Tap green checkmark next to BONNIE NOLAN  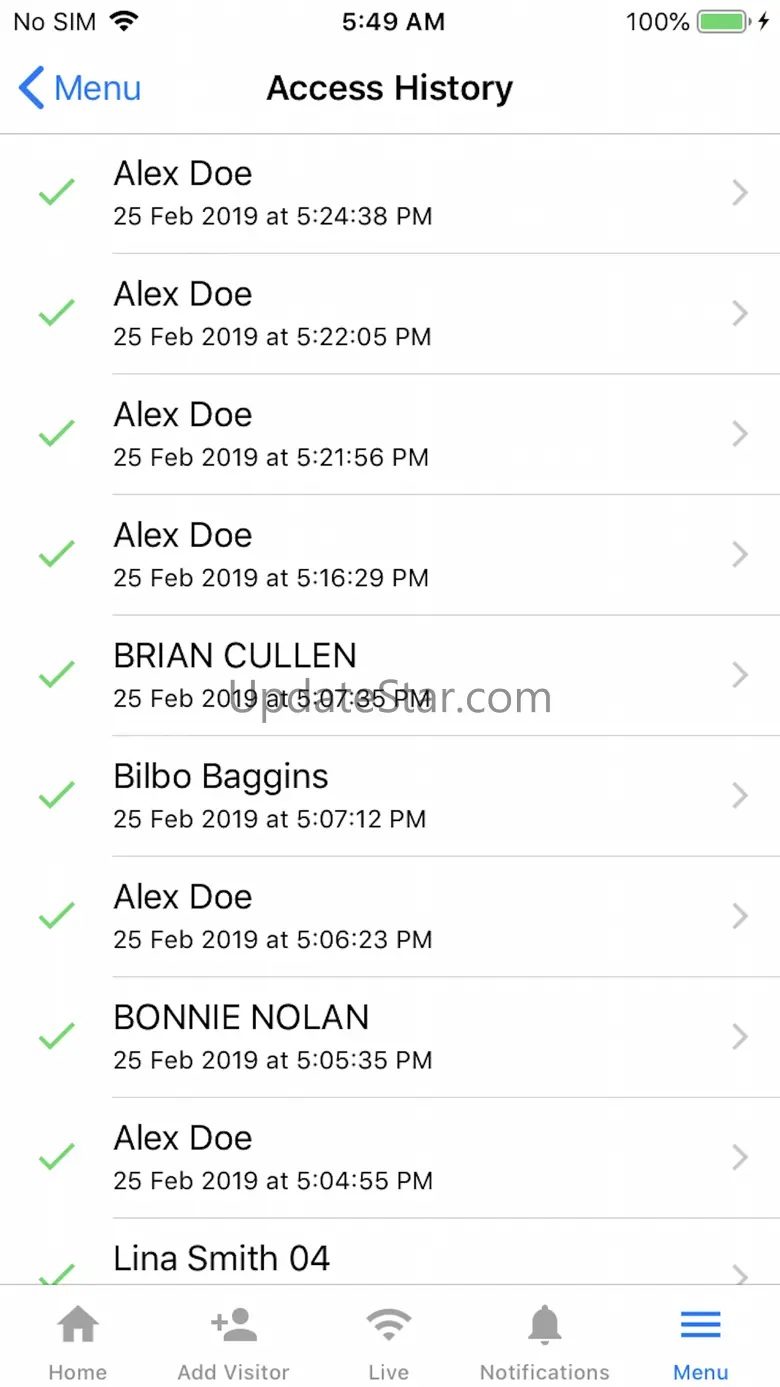[x=57, y=1036]
